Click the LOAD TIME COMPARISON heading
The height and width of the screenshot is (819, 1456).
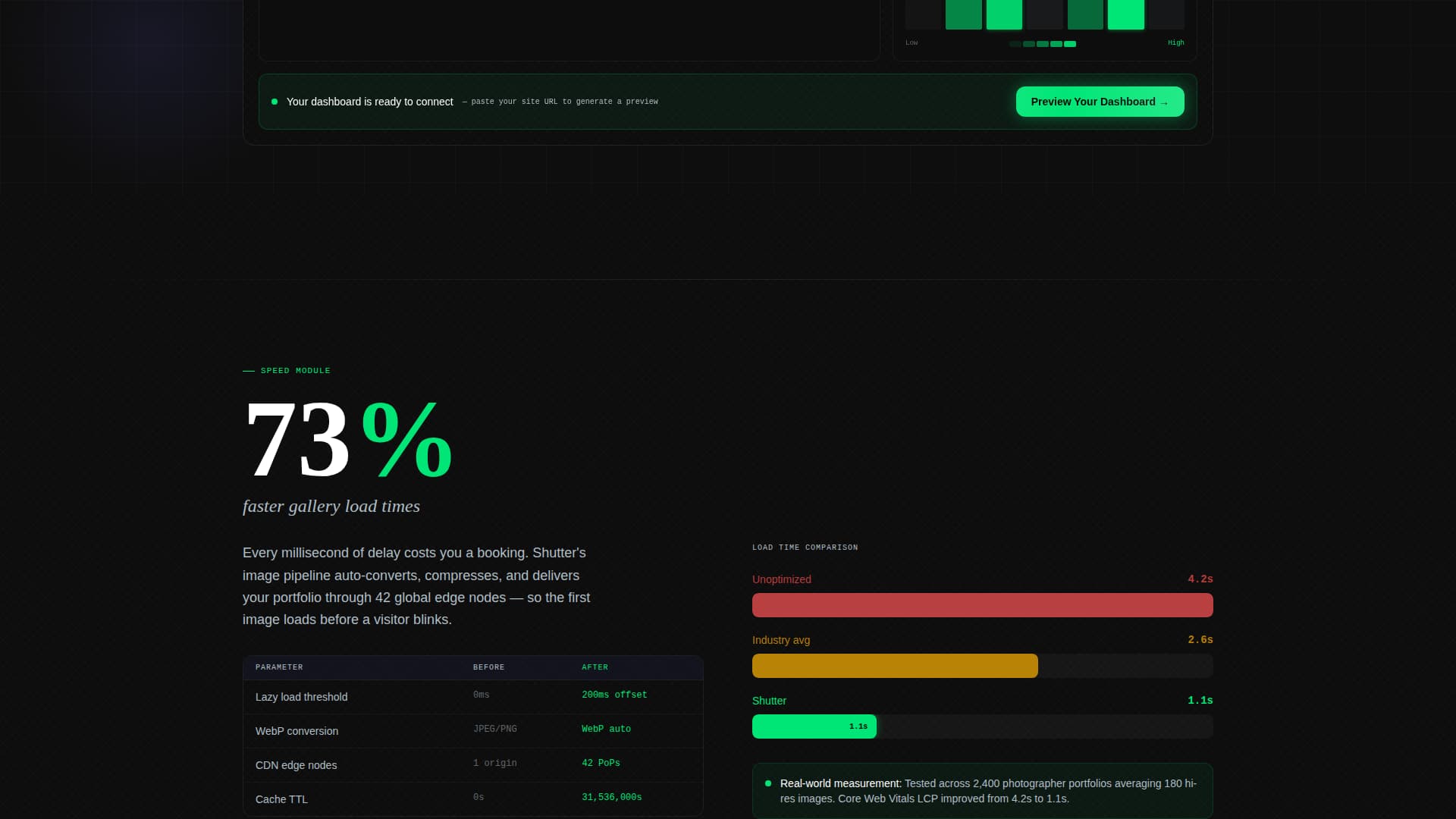(x=805, y=548)
